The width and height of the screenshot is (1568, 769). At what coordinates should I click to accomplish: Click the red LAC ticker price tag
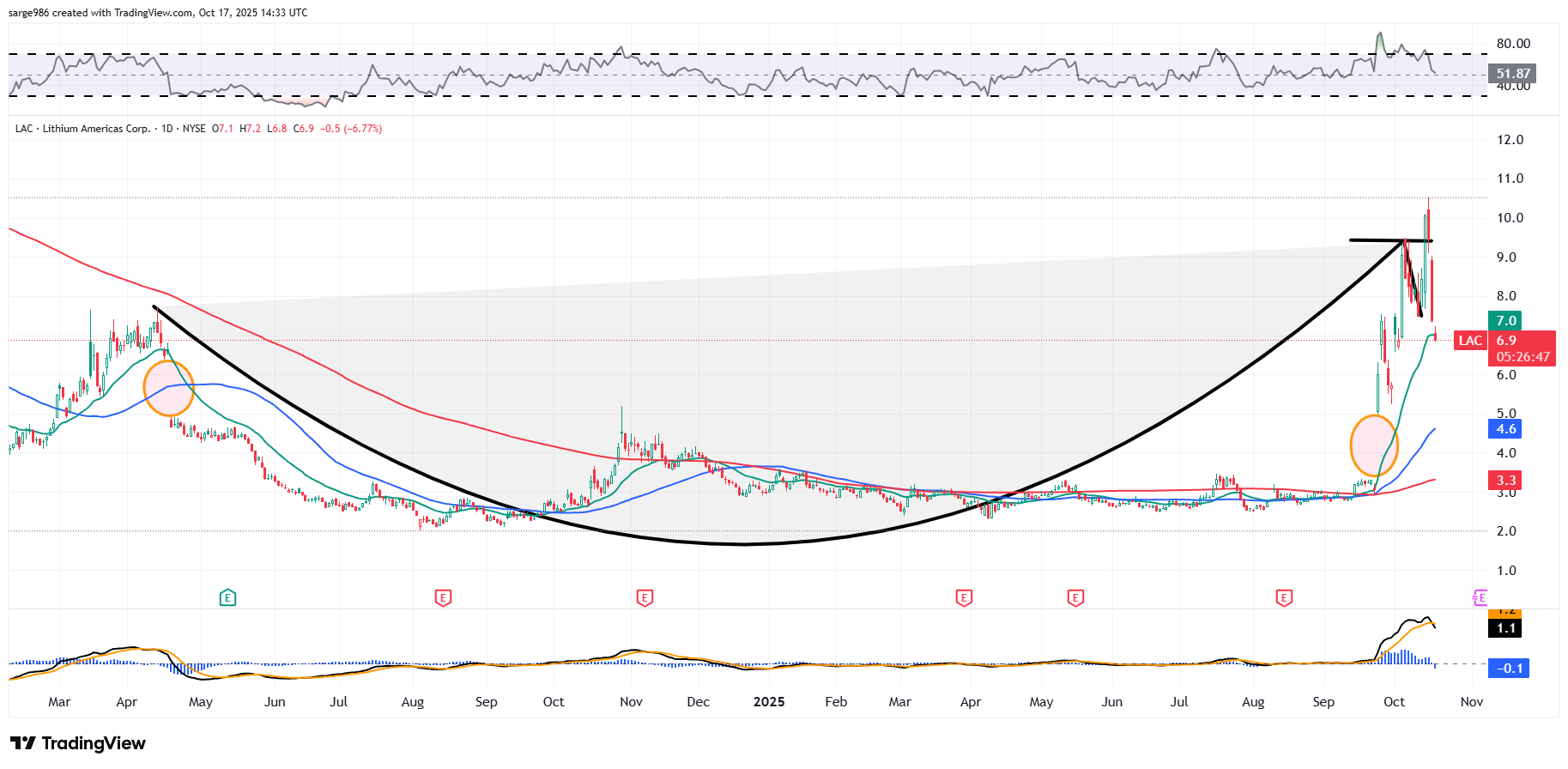pos(1470,341)
